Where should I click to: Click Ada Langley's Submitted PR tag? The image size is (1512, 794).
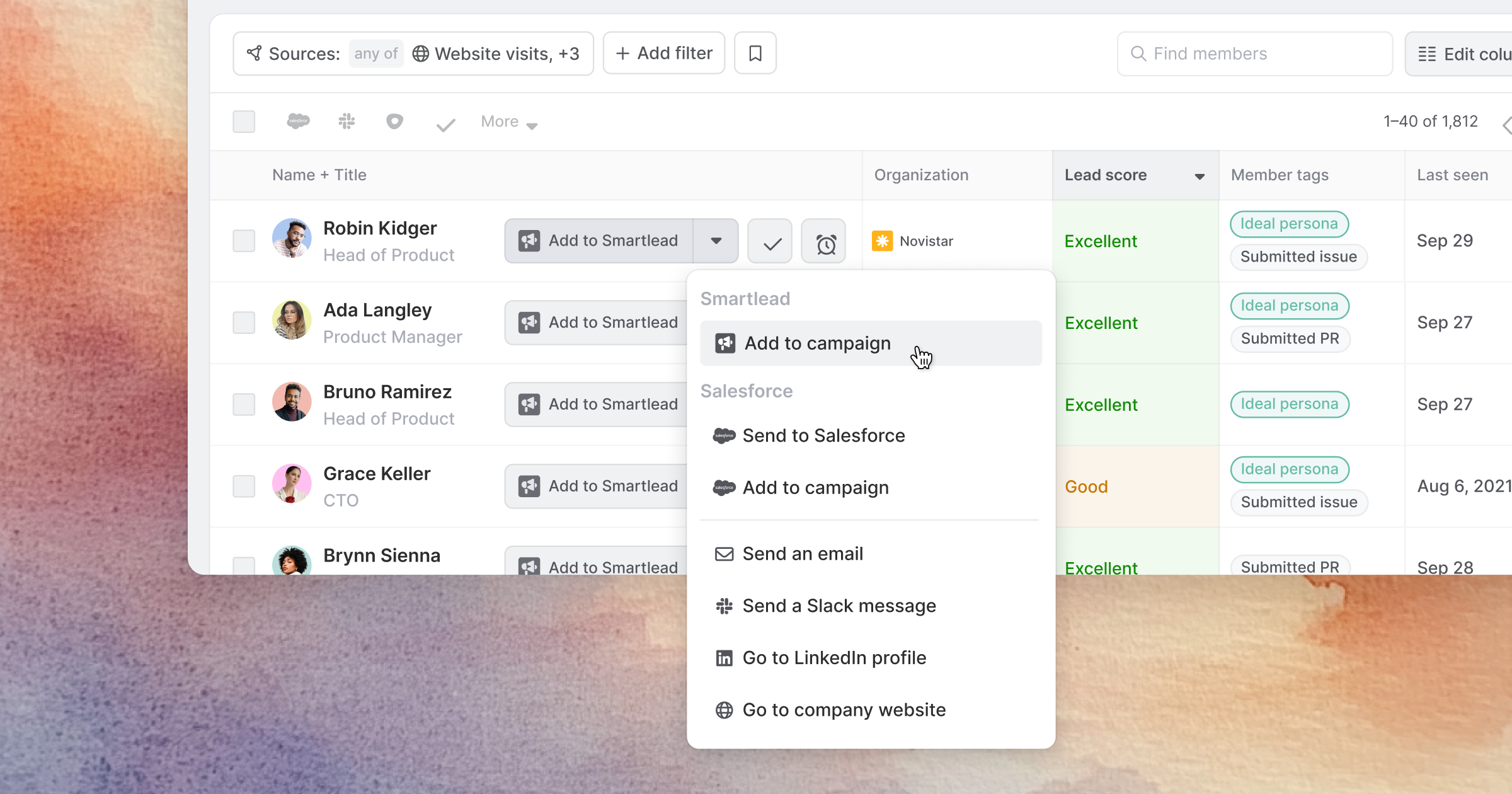coord(1290,339)
